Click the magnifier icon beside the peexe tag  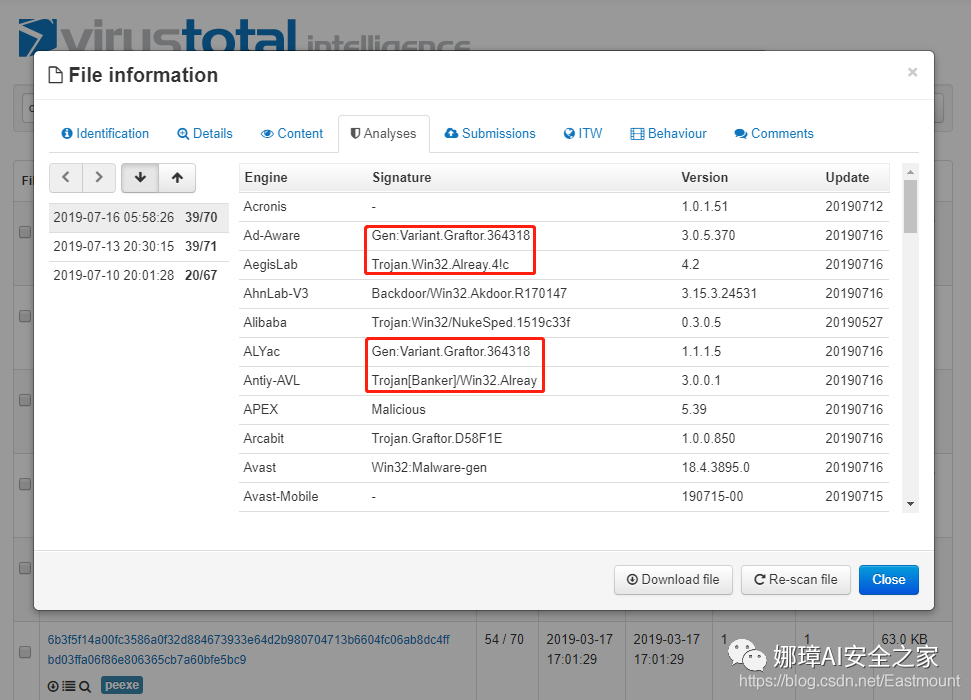85,686
